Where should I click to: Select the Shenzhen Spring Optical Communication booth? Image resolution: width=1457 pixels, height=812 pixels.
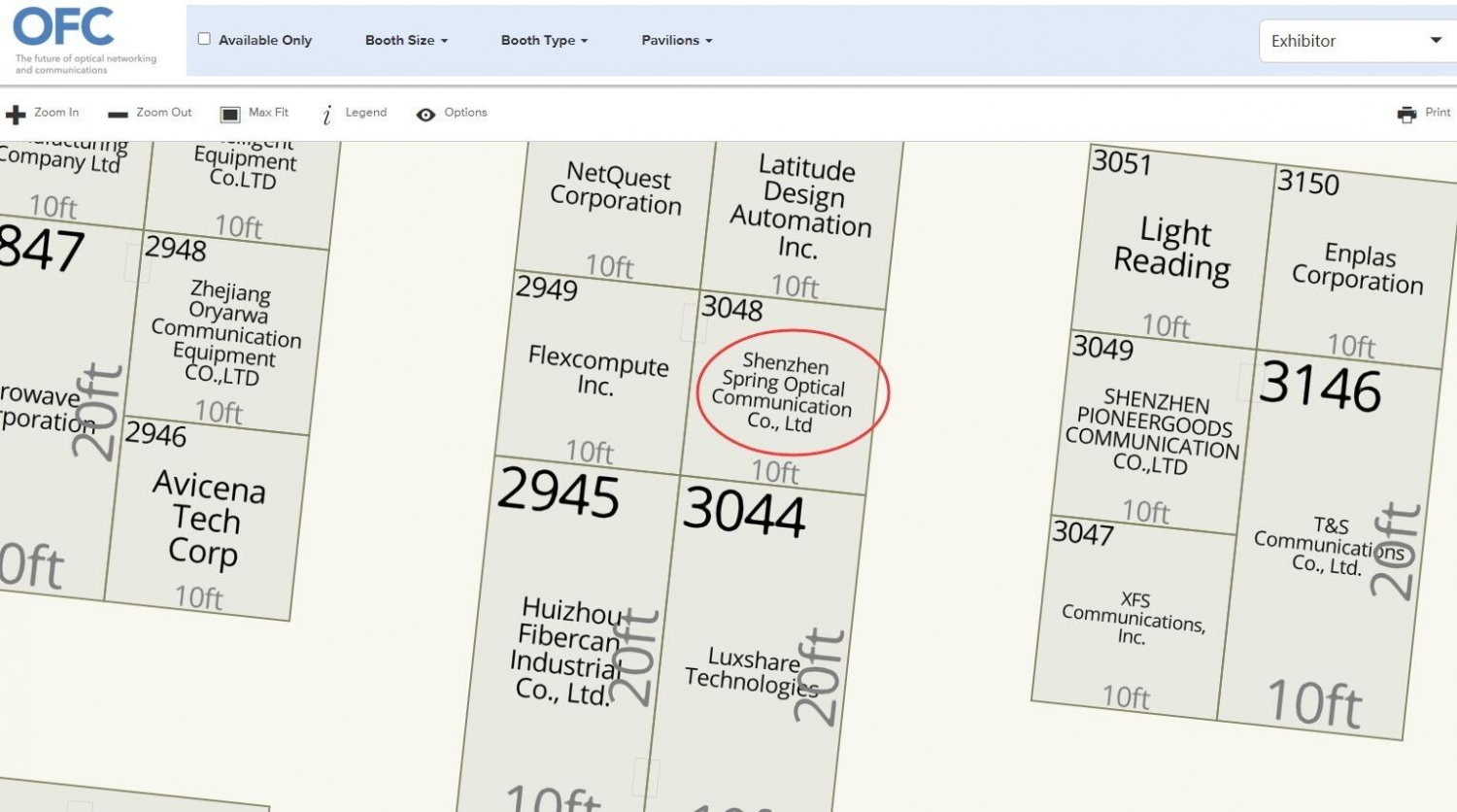[783, 393]
